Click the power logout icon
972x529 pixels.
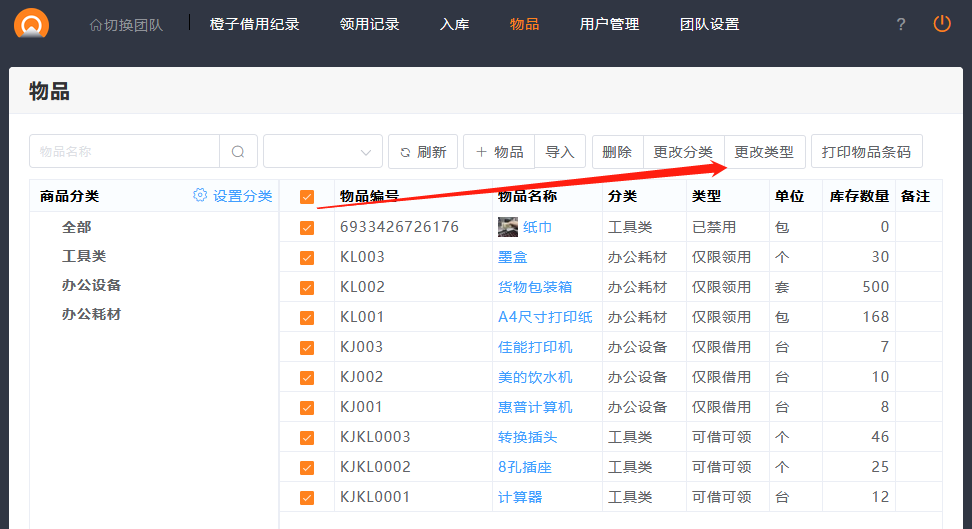[x=942, y=24]
